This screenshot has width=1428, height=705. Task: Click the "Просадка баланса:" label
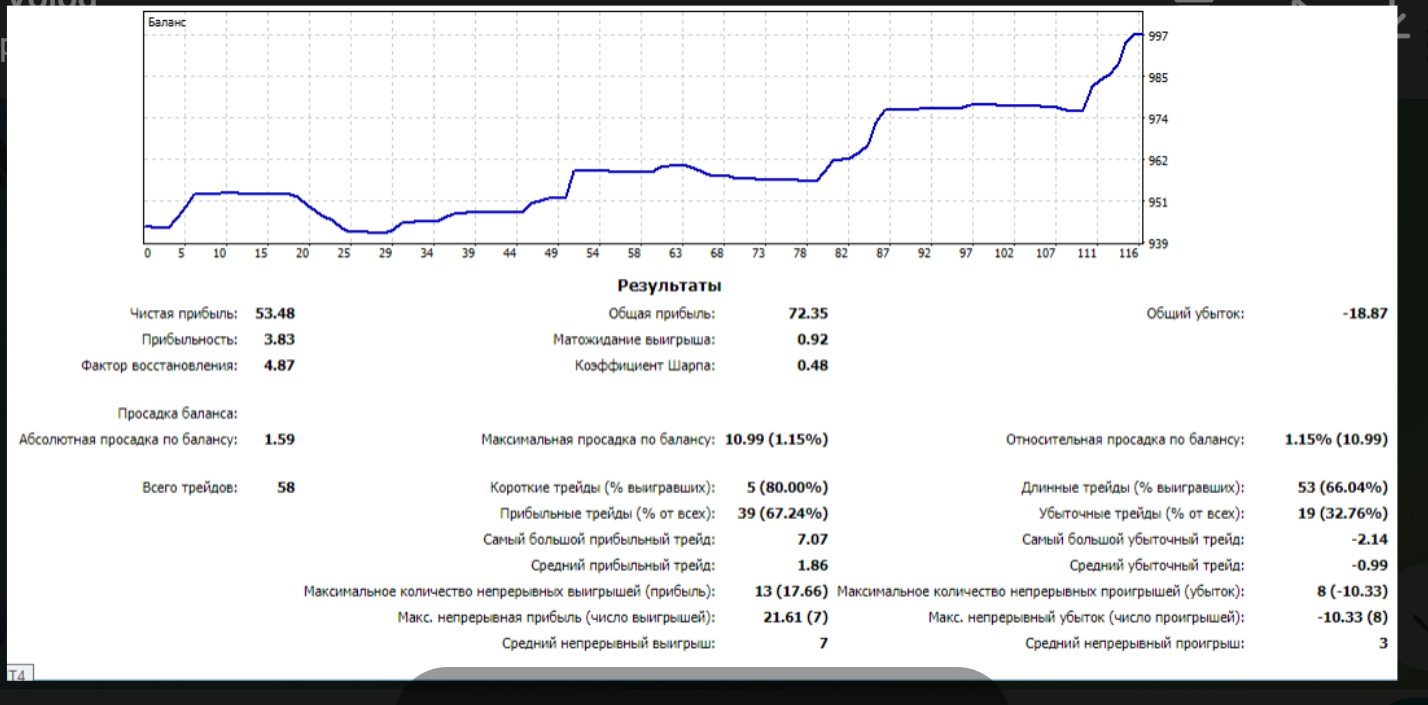tap(178, 413)
